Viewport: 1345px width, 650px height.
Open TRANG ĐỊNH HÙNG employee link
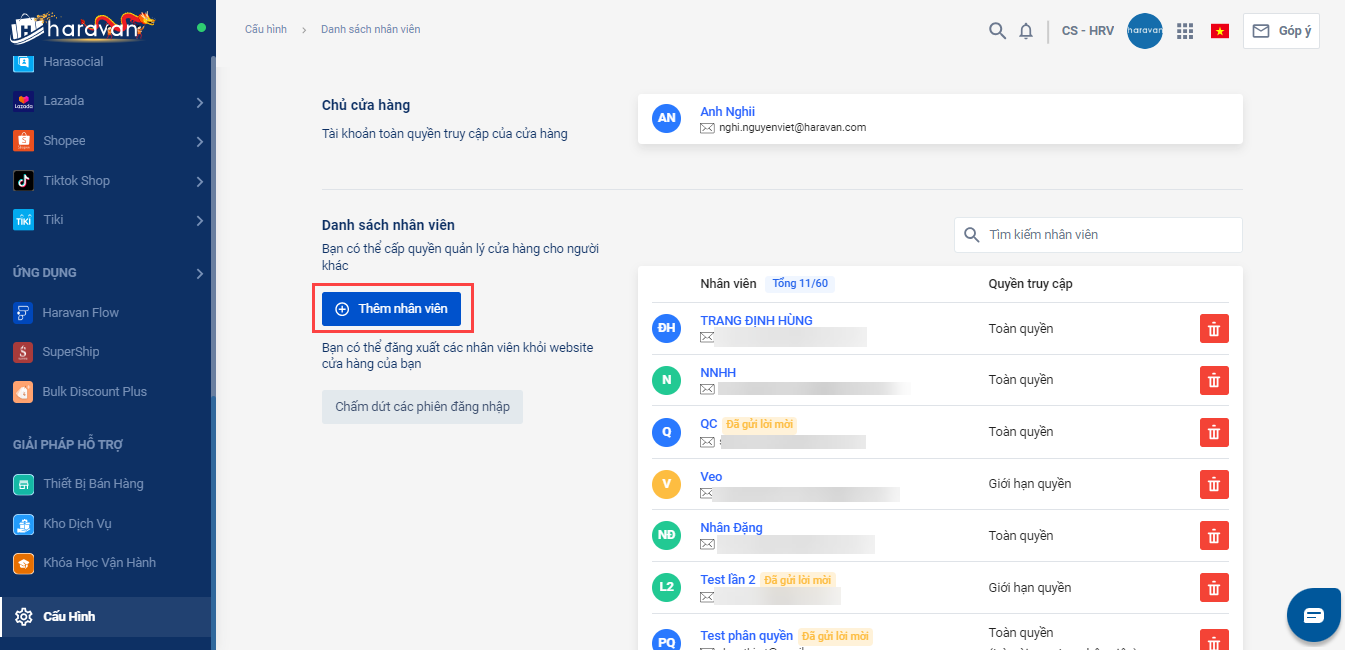click(x=756, y=321)
